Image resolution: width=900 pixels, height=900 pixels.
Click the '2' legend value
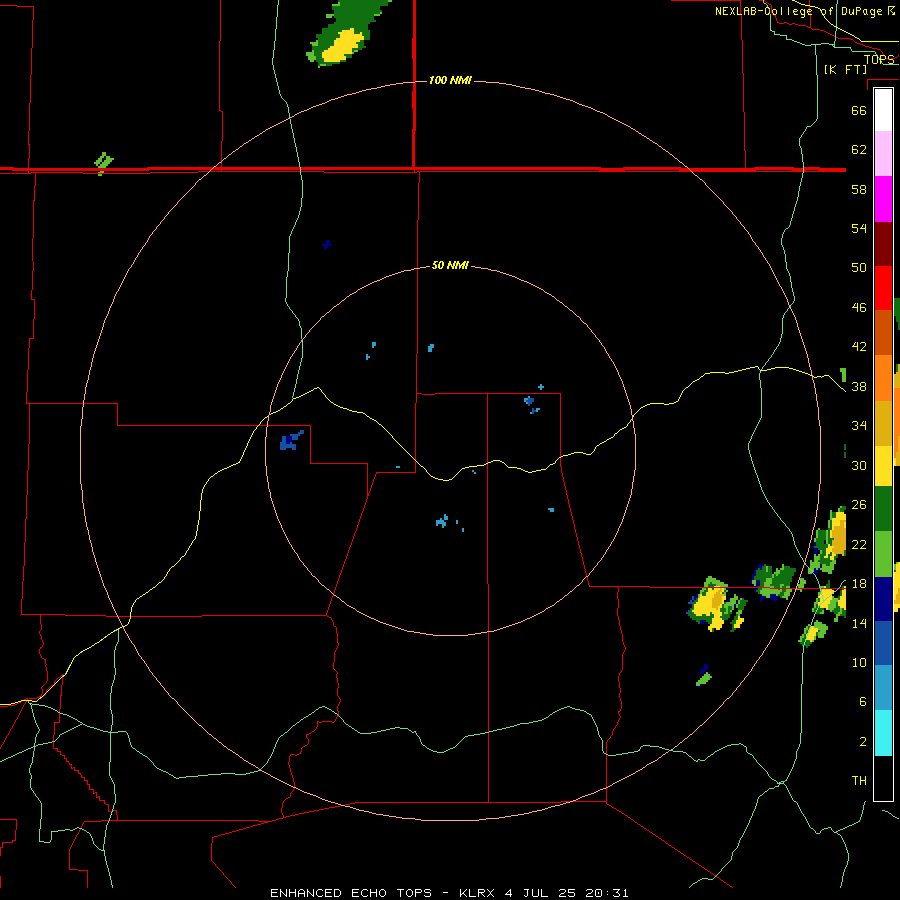[x=862, y=742]
